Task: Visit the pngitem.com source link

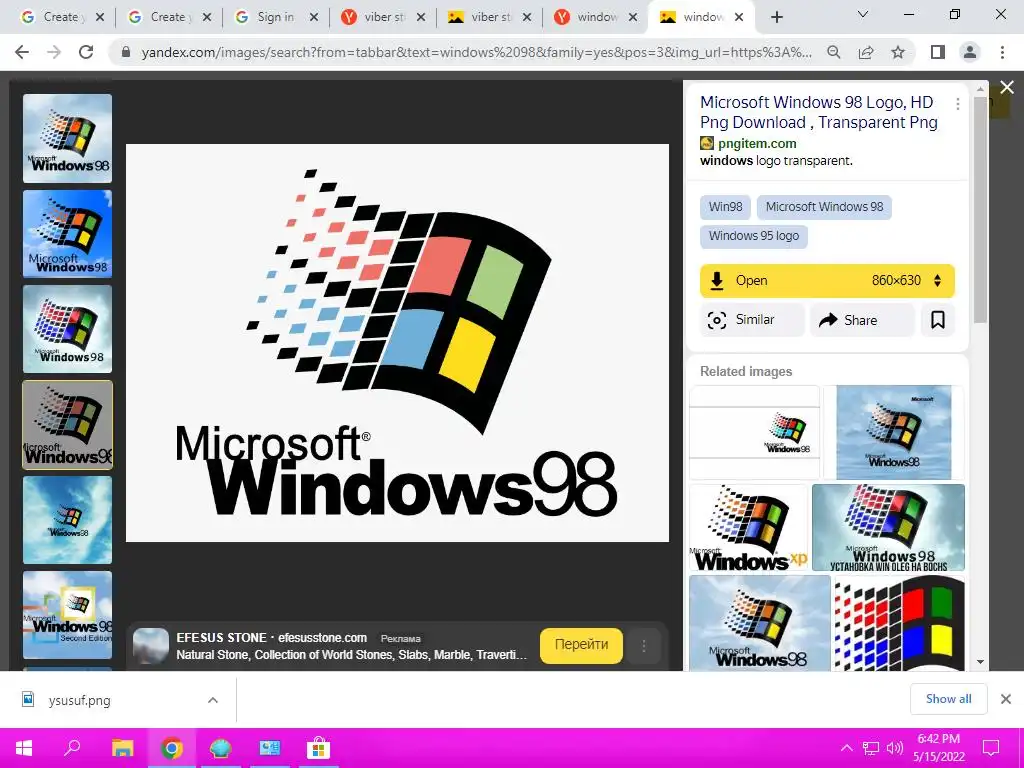Action: [757, 143]
